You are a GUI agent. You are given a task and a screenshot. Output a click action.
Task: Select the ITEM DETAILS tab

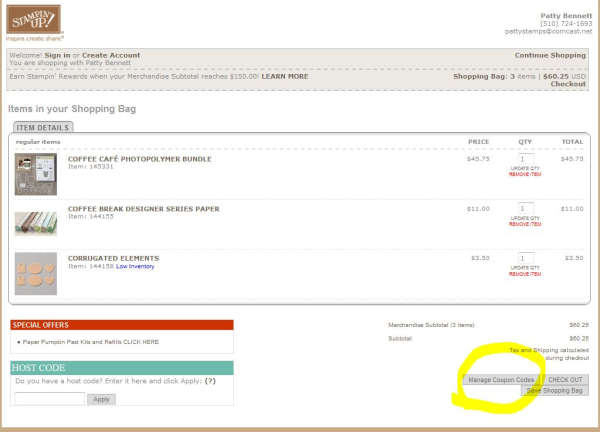pyautogui.click(x=43, y=127)
